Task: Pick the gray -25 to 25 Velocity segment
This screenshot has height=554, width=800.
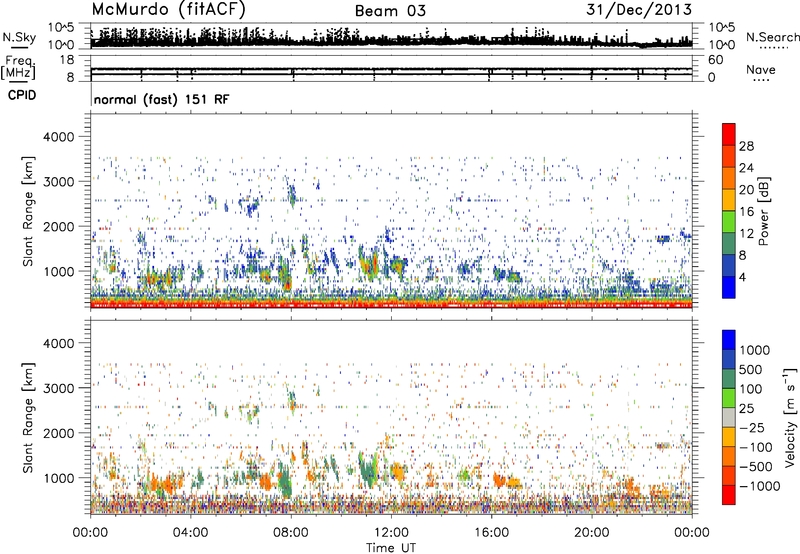Action: point(729,417)
